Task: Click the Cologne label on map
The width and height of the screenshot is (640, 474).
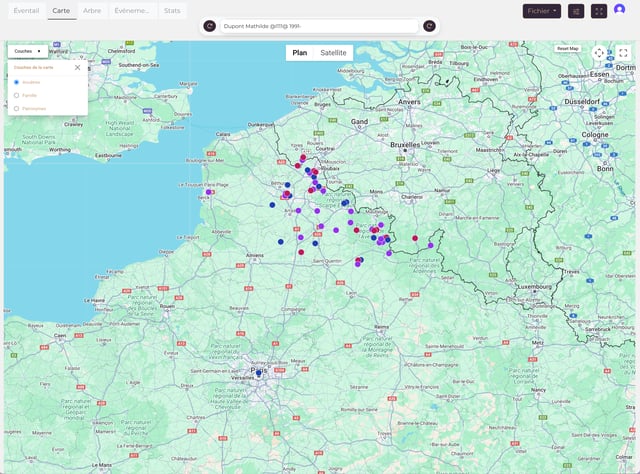Action: (x=595, y=134)
